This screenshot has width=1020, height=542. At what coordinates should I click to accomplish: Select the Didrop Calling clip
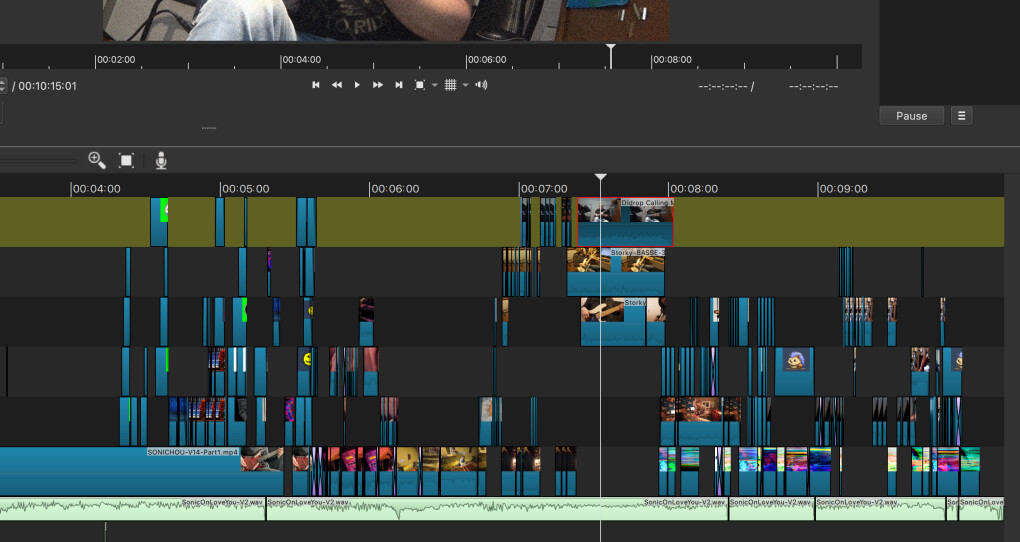point(625,222)
